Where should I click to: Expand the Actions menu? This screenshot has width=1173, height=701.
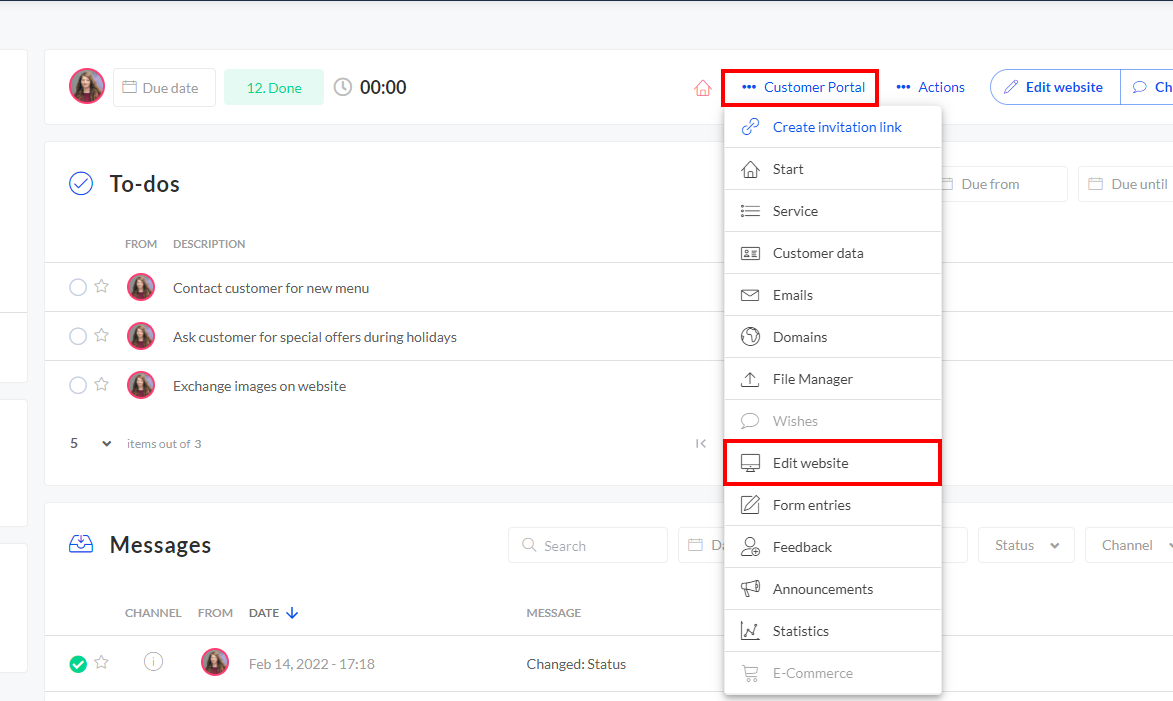coord(930,88)
